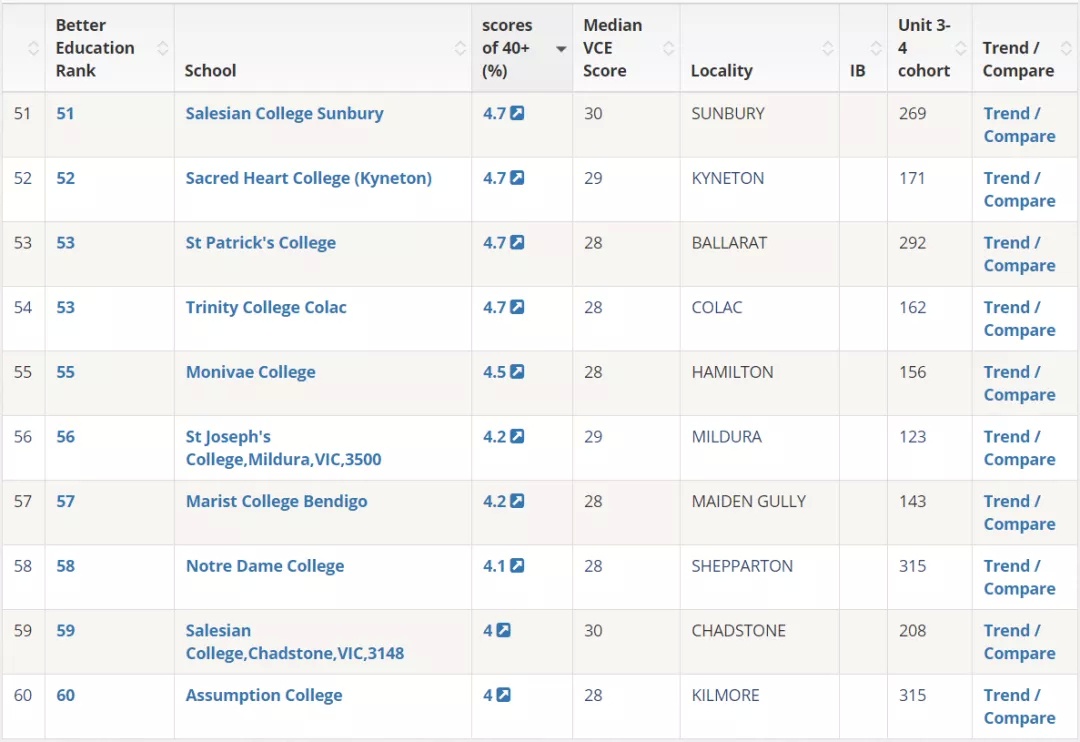Click the external link icon in the St Joseph's College Mildura row
1080x742 pixels.
517,437
